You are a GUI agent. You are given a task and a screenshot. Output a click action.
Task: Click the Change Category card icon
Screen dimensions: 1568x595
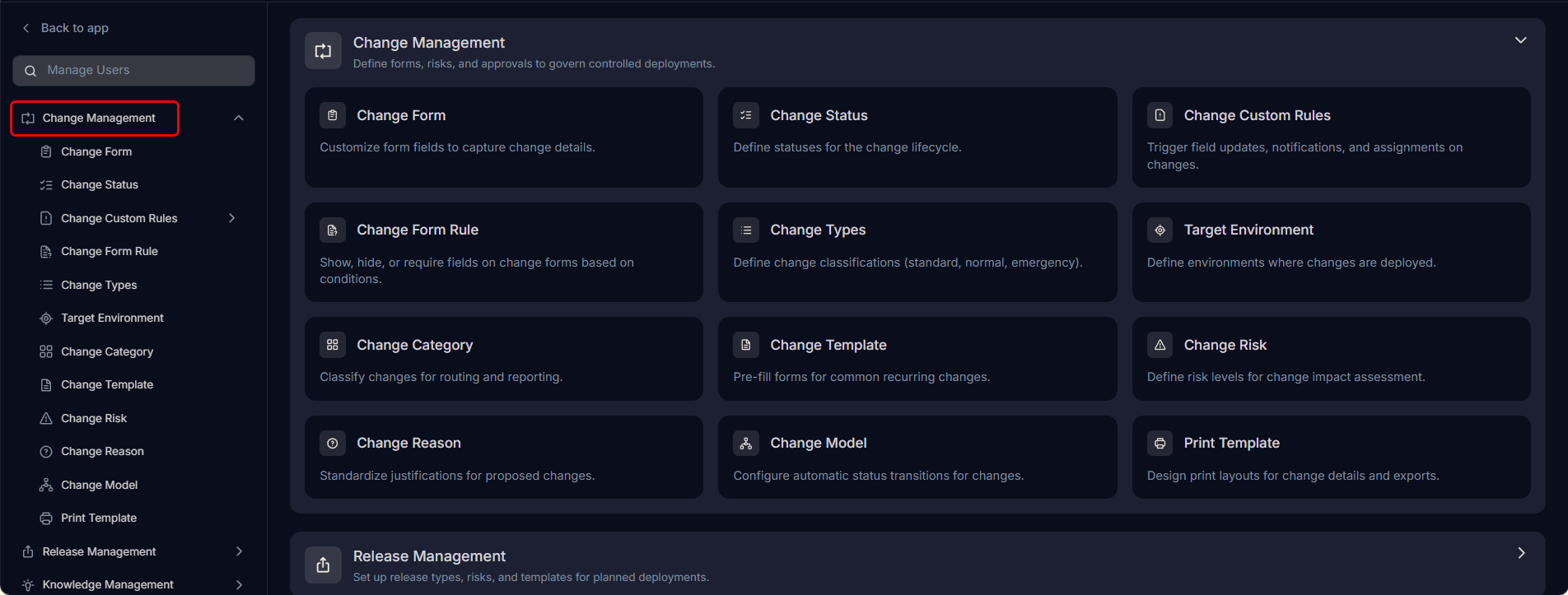(x=333, y=345)
